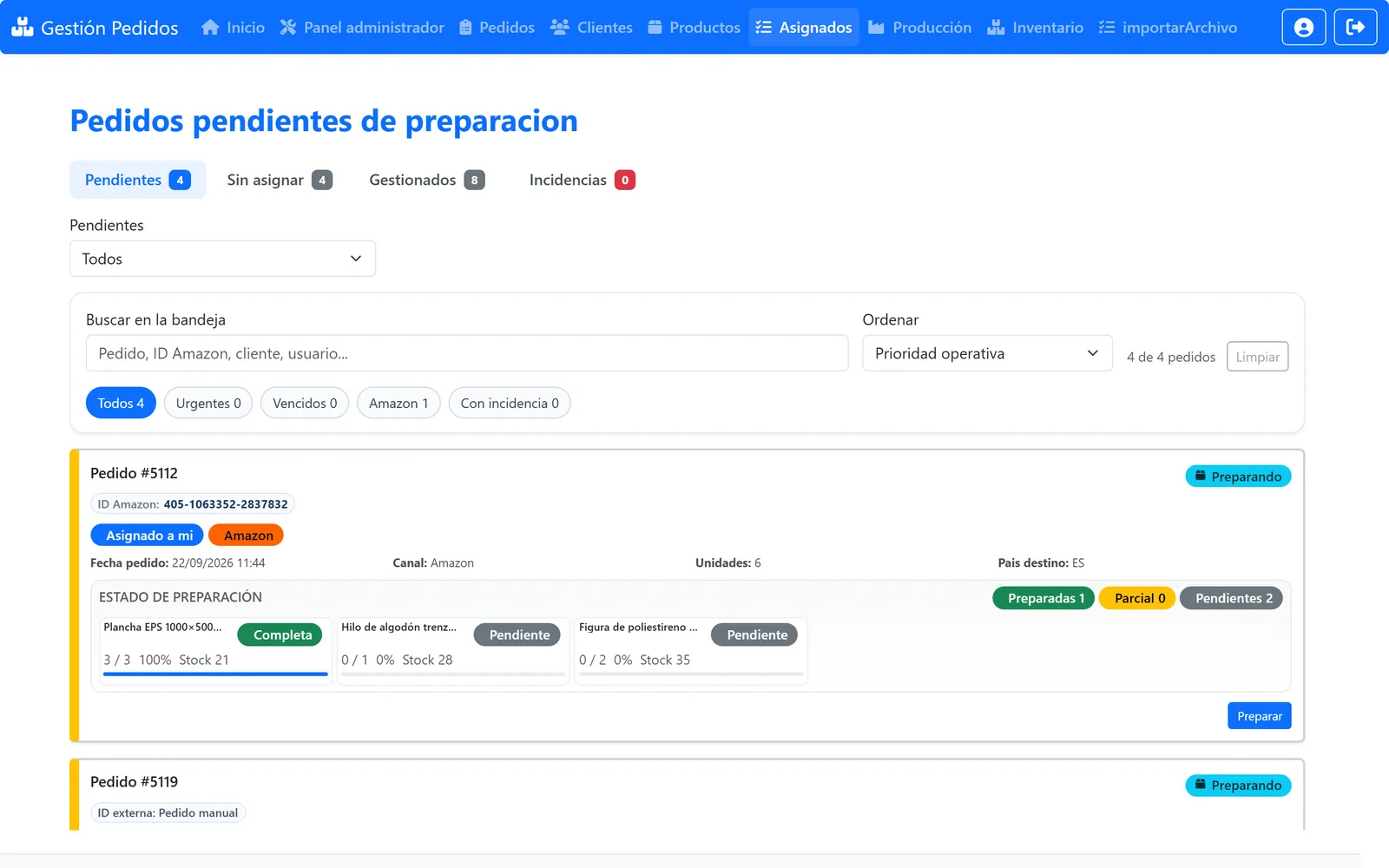Click the Asignados list-check icon
Image resolution: width=1389 pixels, height=868 pixels.
[x=764, y=27]
